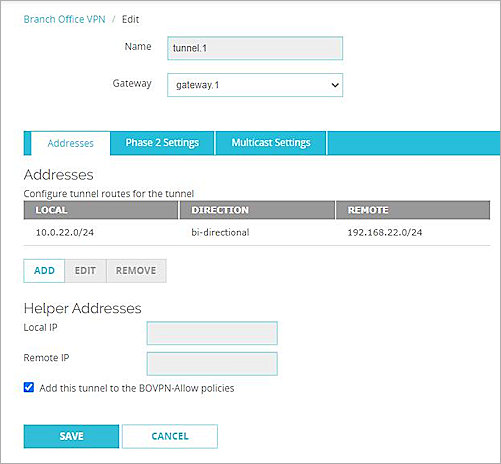Click the DIRECTION column header
Image resolution: width=501 pixels, height=464 pixels.
click(257, 210)
